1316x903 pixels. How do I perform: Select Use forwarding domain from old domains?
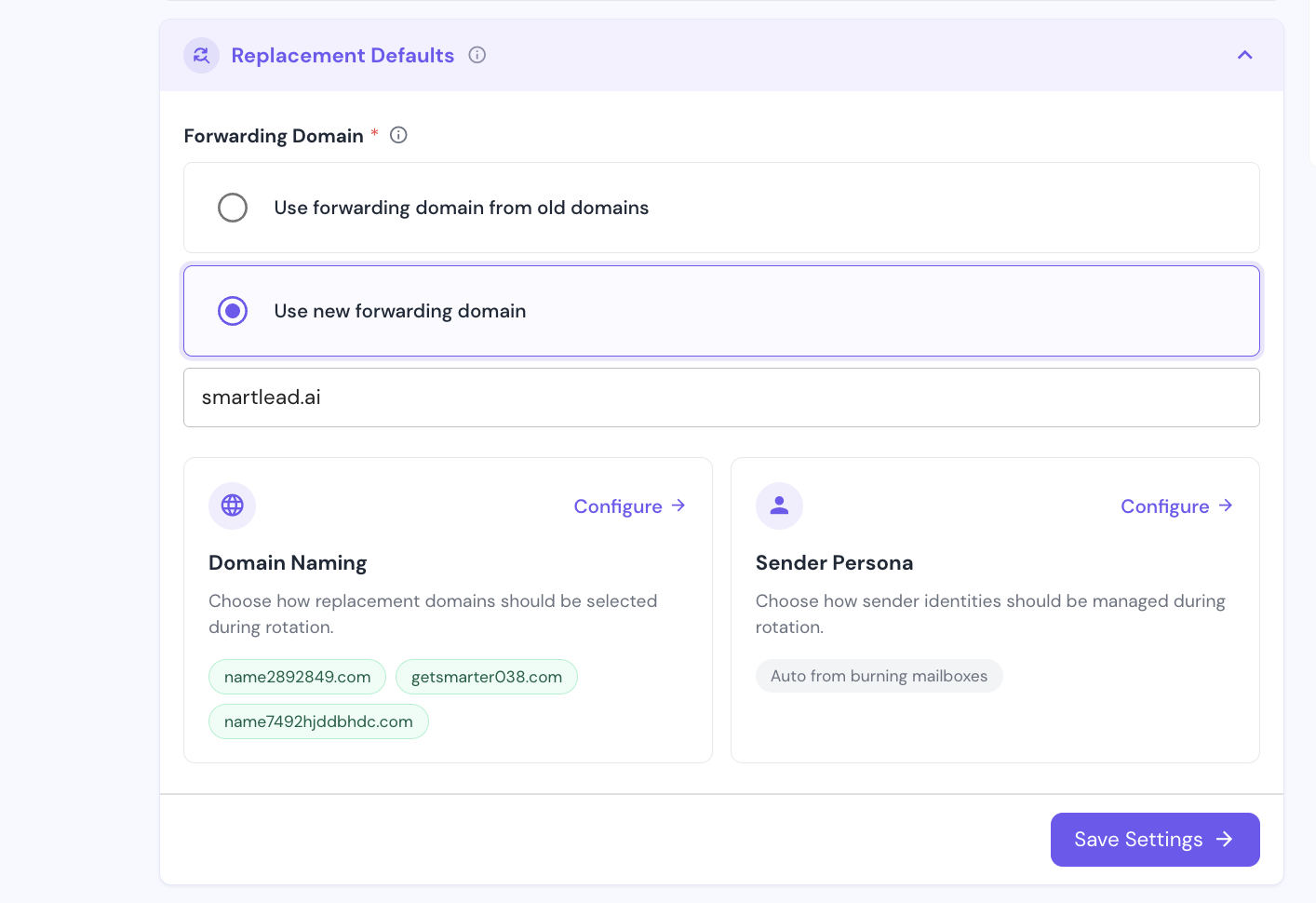point(721,208)
